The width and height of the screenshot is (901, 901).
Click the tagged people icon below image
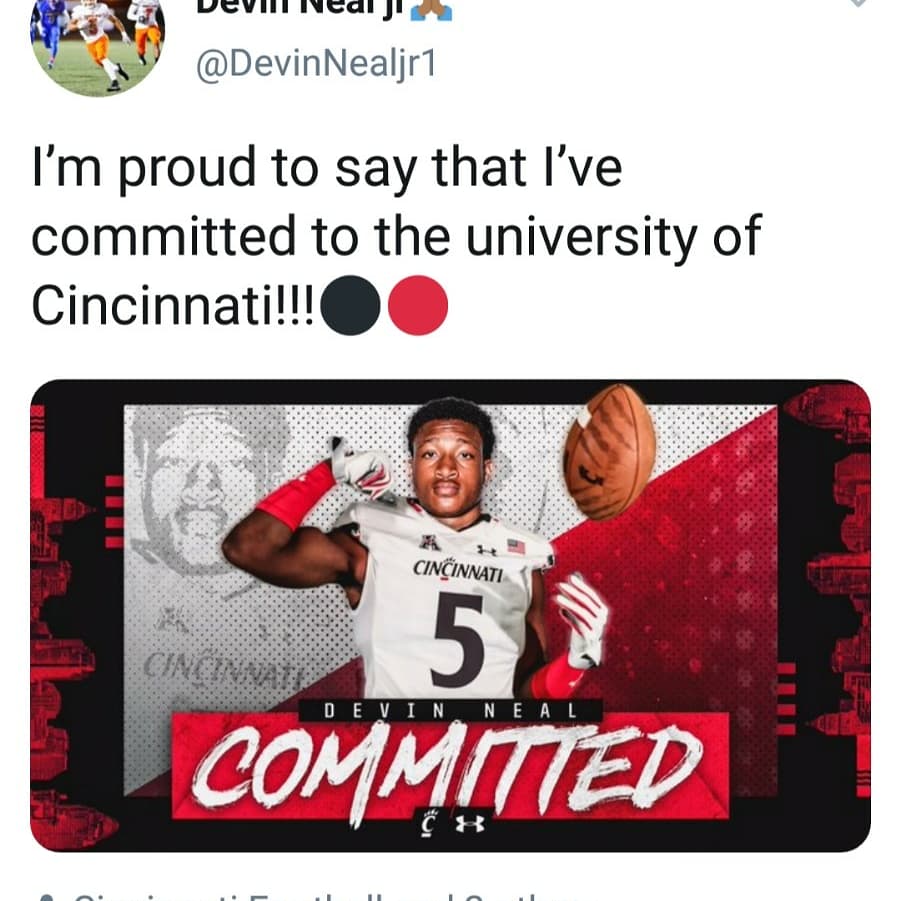(x=48, y=897)
